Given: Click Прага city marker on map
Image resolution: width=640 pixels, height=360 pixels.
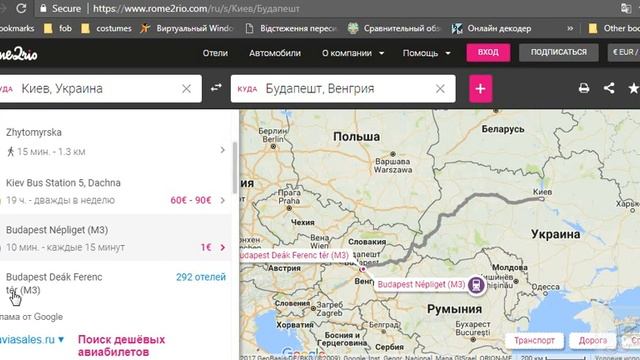Looking at the screenshot, I should click(x=289, y=208).
